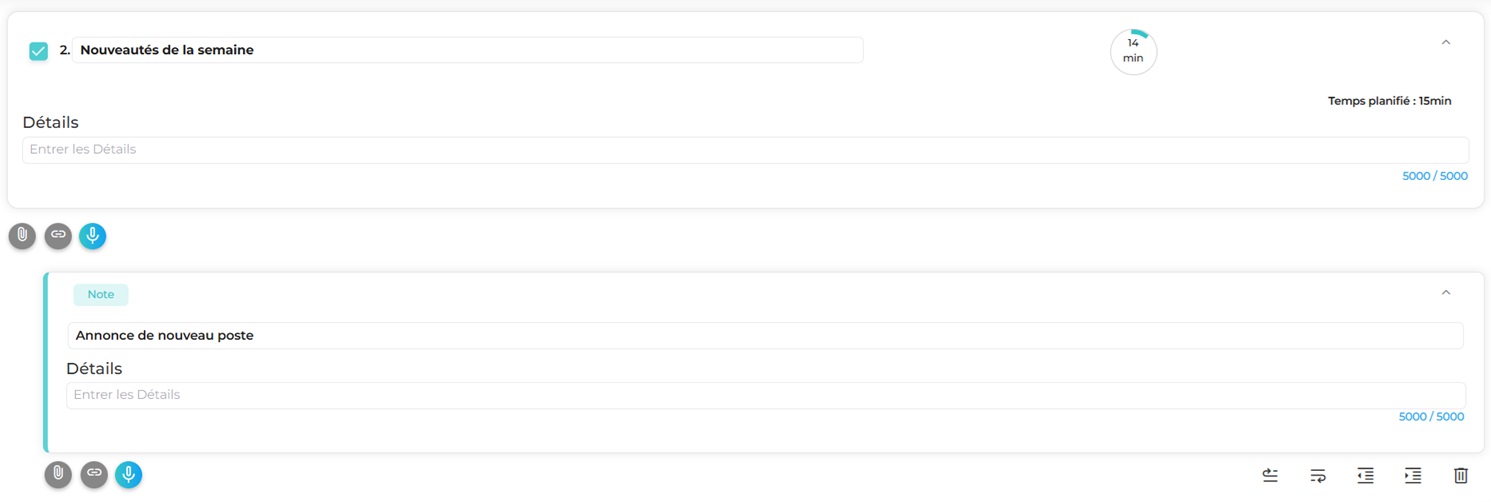Click the note's Détails input field
Image resolution: width=1491 pixels, height=502 pixels.
(x=765, y=395)
